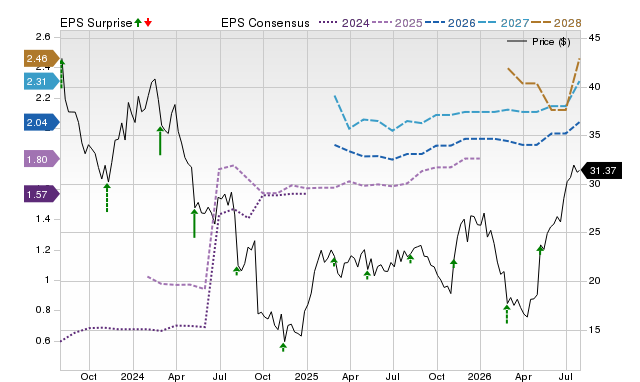Click the 2024 dotted purple legend entry
This screenshot has width=640, height=382.
pyautogui.click(x=344, y=23)
